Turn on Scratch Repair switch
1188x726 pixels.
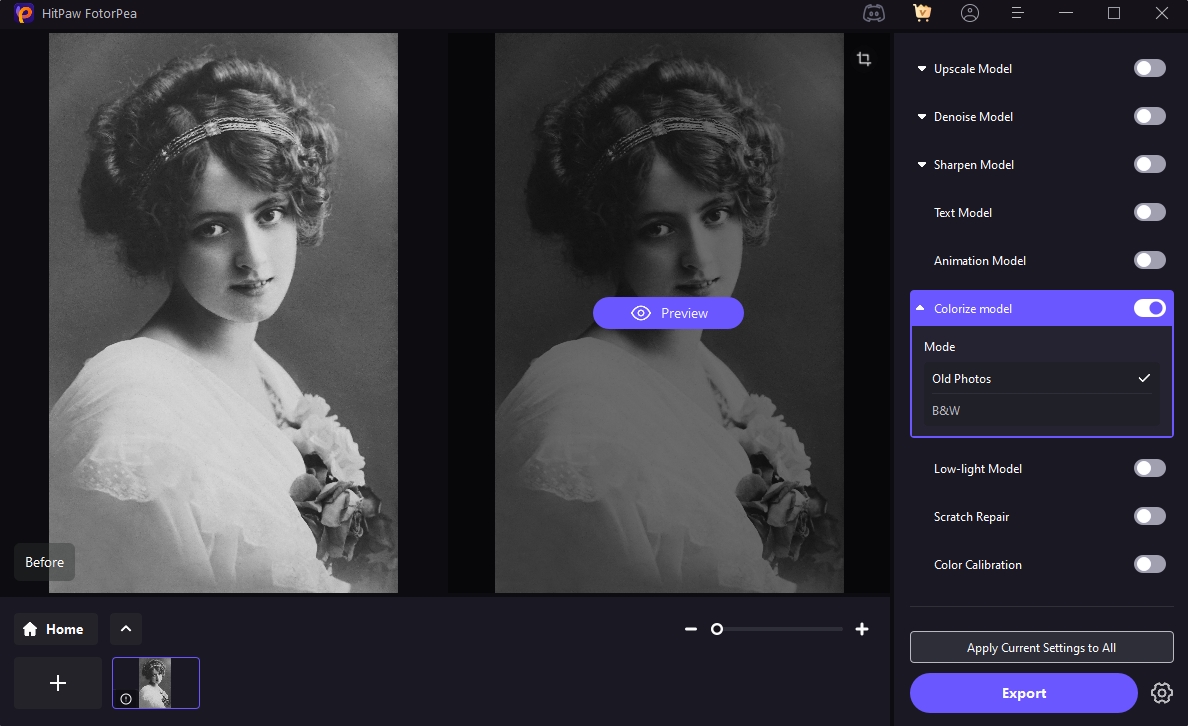(1149, 516)
